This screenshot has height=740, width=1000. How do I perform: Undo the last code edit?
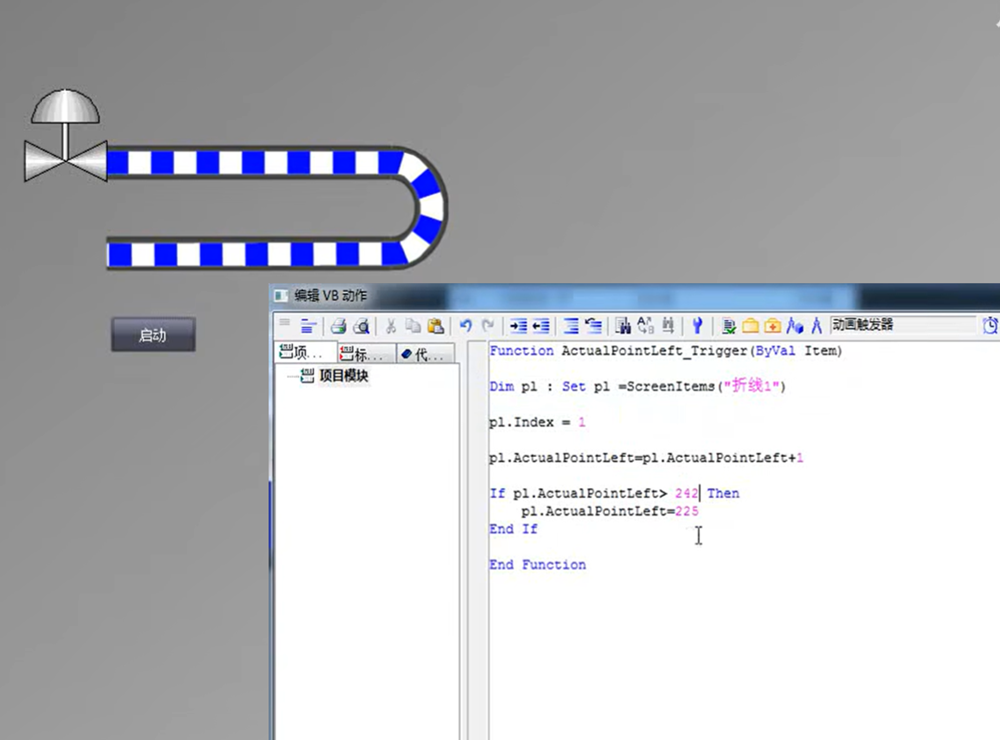point(466,325)
